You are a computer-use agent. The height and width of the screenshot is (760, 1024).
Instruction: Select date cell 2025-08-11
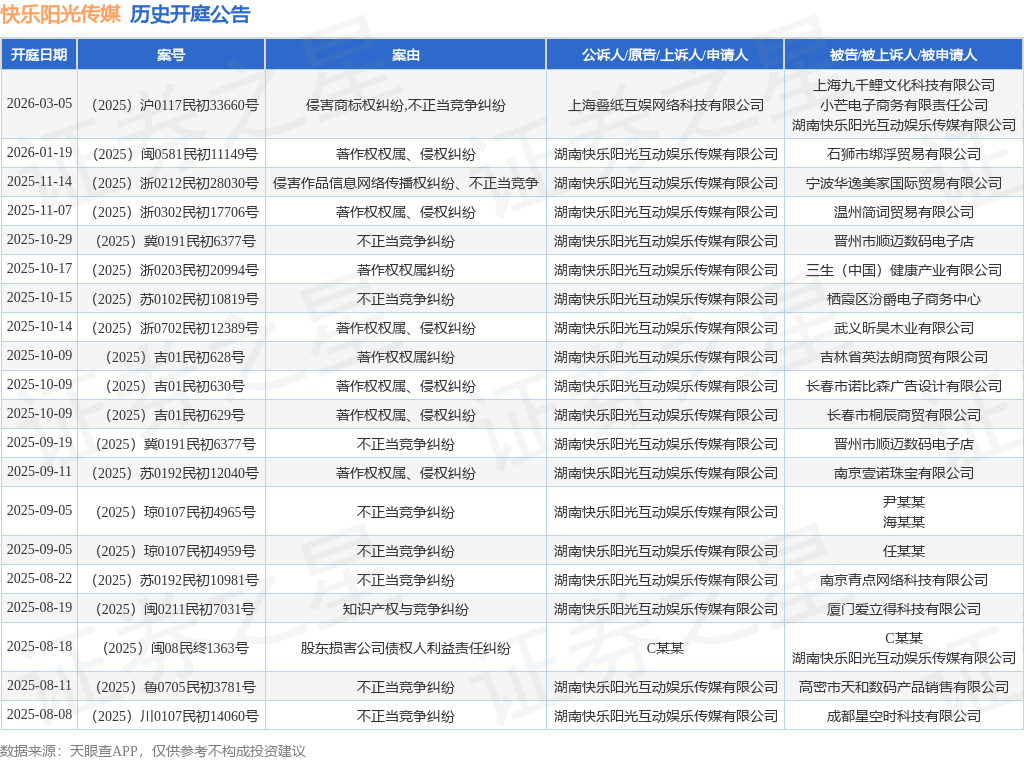[39, 686]
